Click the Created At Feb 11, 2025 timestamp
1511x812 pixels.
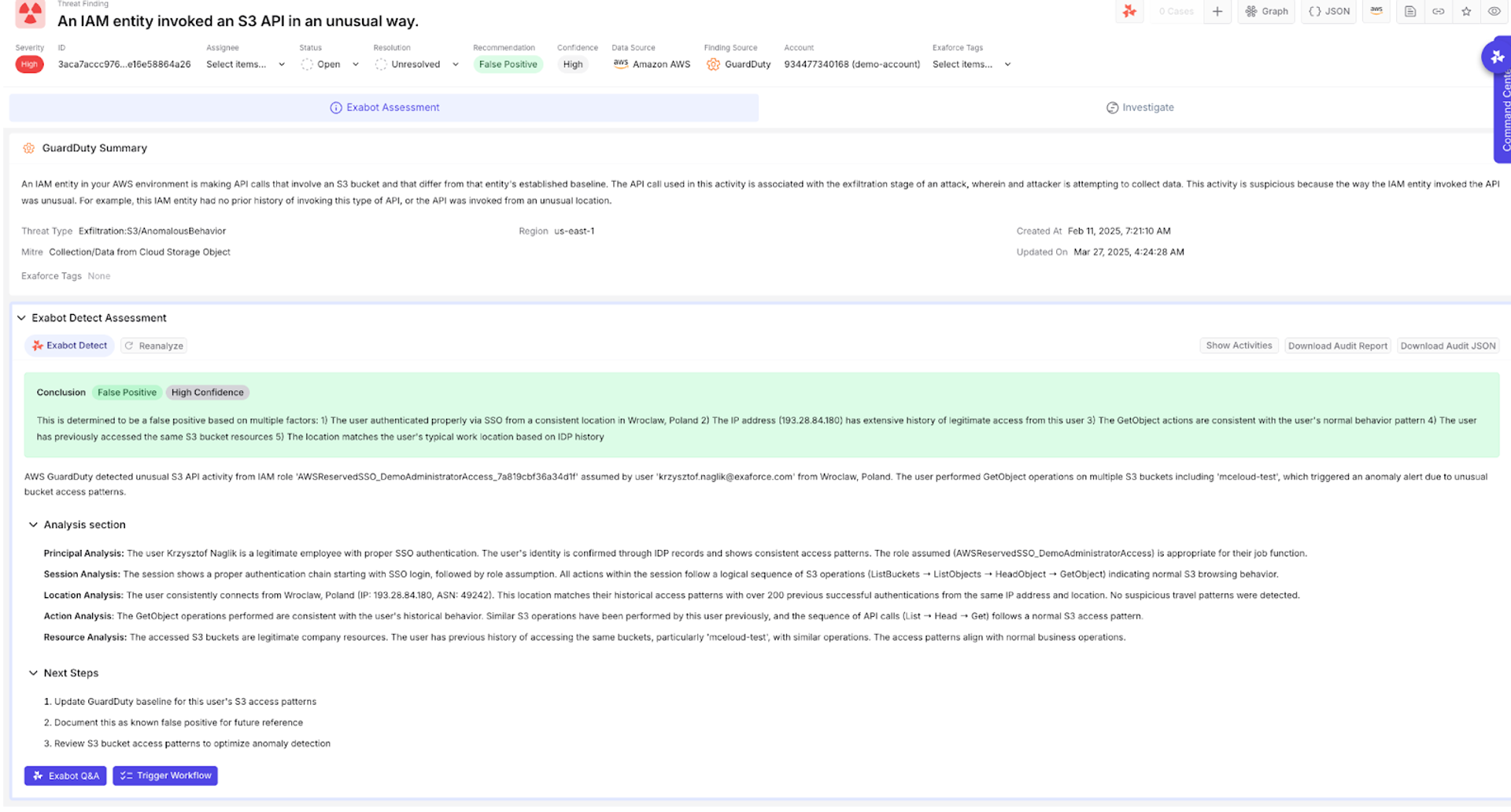point(1118,231)
